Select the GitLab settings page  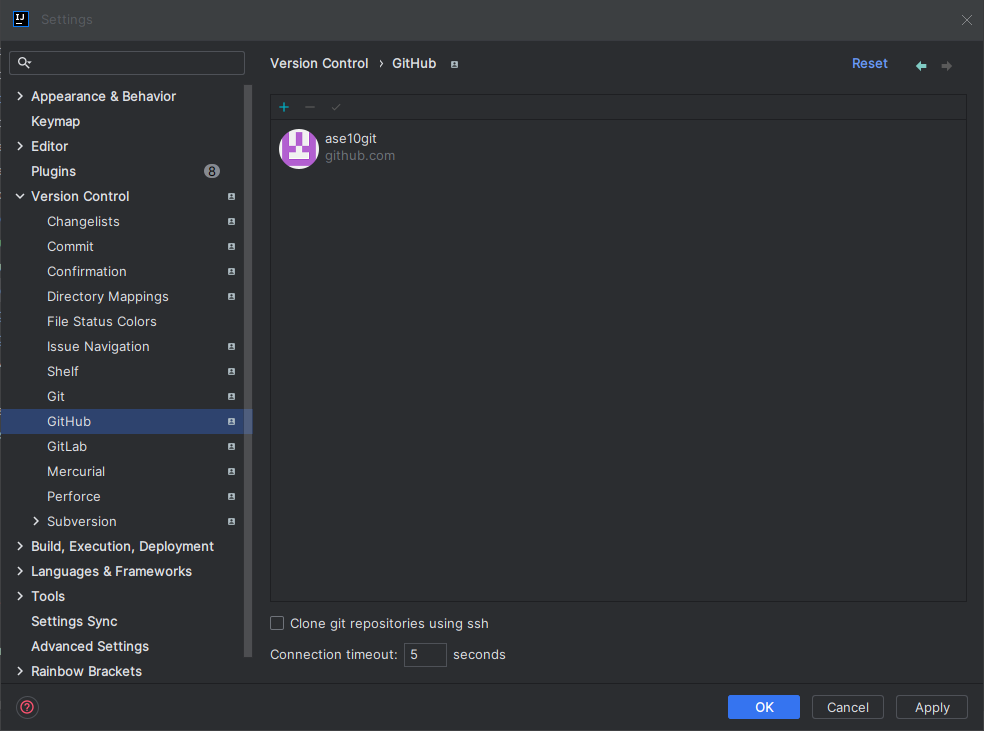[x=67, y=447]
